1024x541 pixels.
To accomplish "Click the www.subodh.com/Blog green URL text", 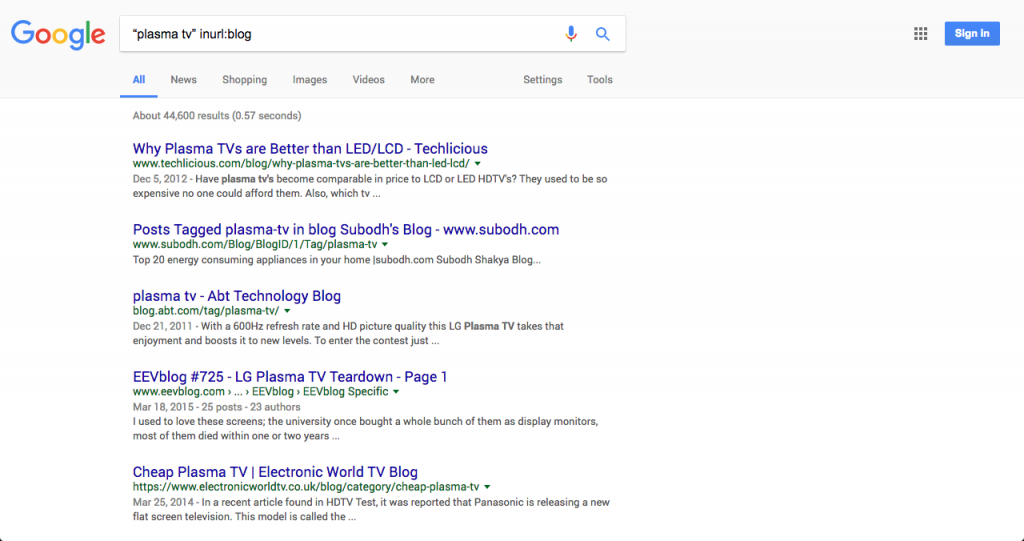I will tap(255, 244).
